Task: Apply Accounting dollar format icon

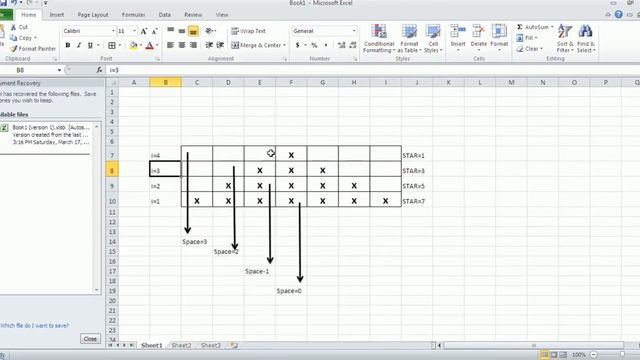Action: tap(298, 45)
